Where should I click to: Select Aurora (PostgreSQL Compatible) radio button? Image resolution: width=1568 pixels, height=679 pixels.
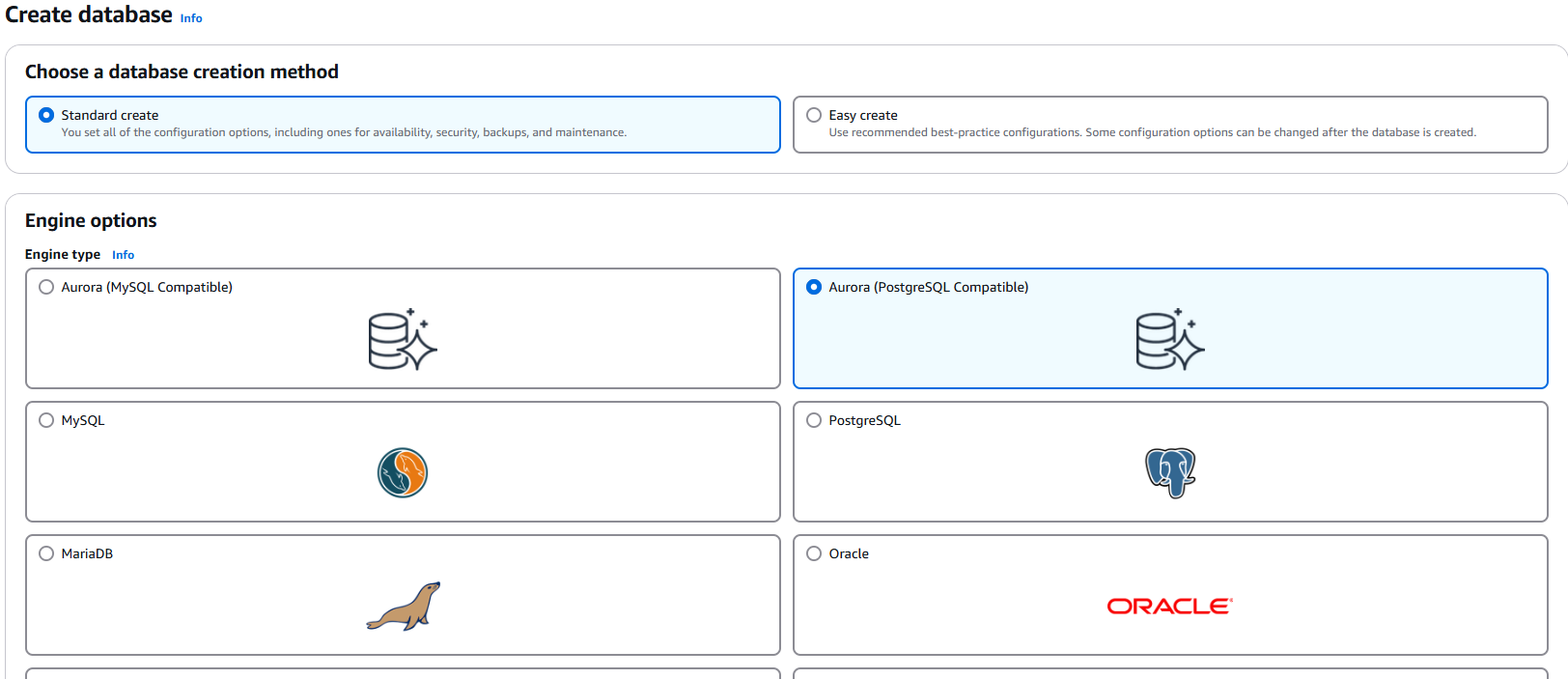click(x=814, y=287)
